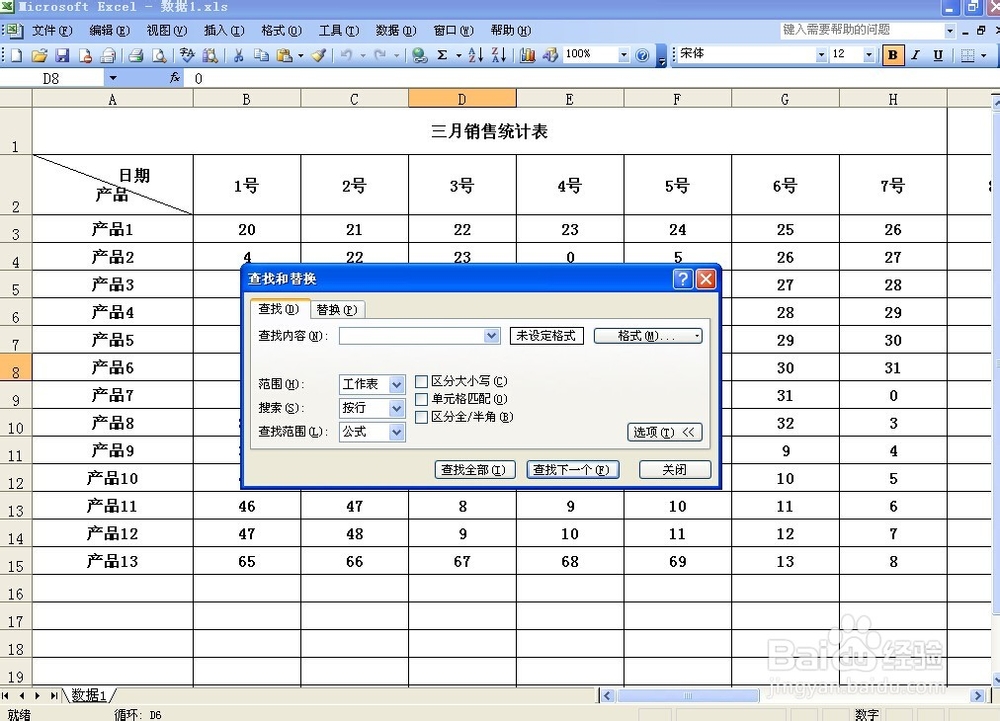Open Print Preview with the magnifier icon
1000x721 pixels.
click(x=158, y=54)
